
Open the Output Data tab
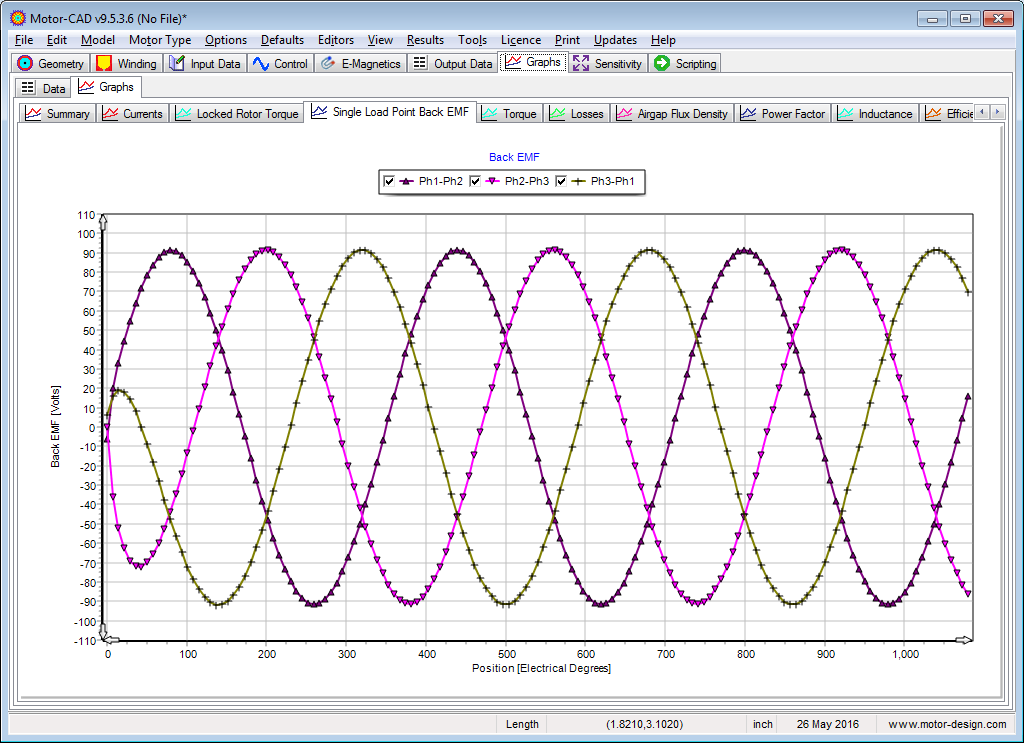[x=453, y=63]
